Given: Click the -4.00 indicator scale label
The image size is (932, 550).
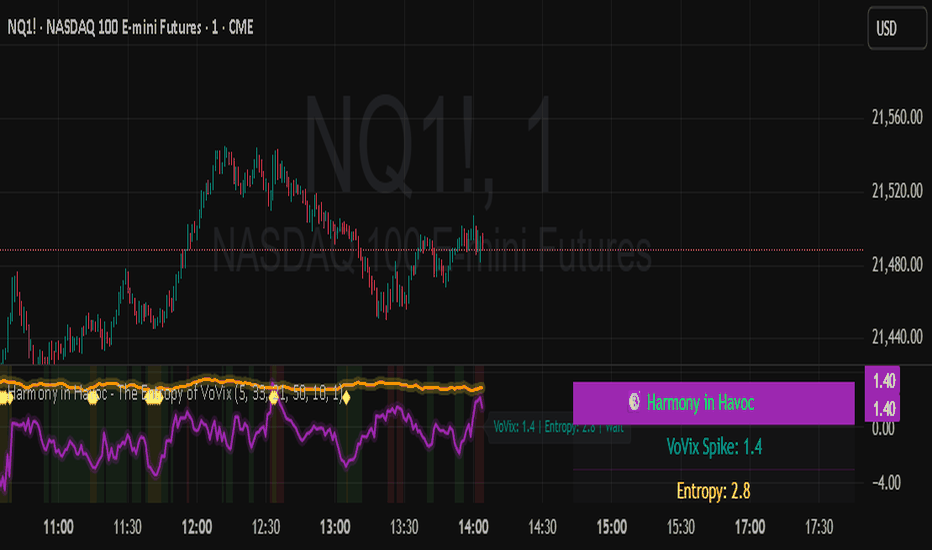Looking at the screenshot, I should click(x=886, y=482).
